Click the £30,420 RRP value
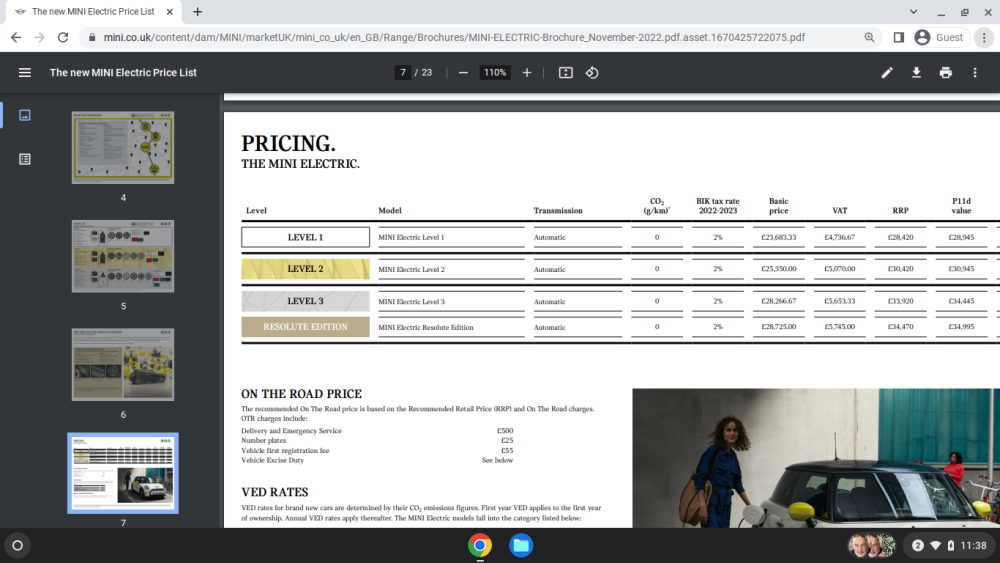The height and width of the screenshot is (563, 1000). (901, 269)
